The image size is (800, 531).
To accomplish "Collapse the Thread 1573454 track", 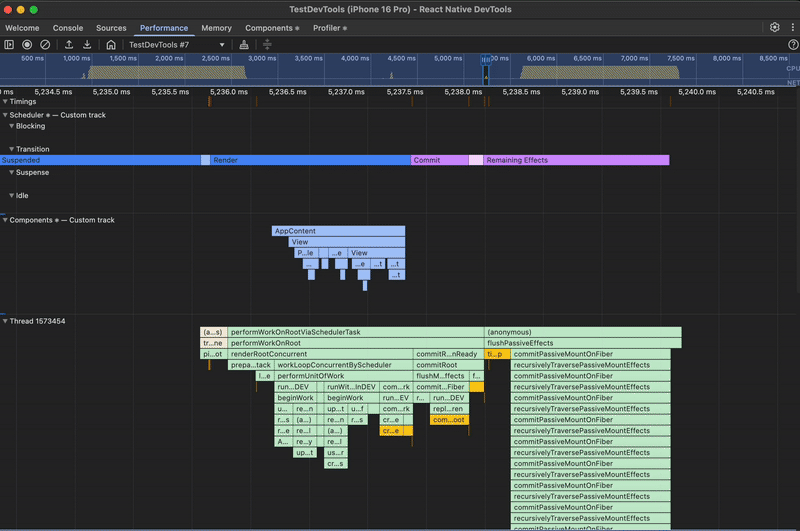I will [x=4, y=321].
